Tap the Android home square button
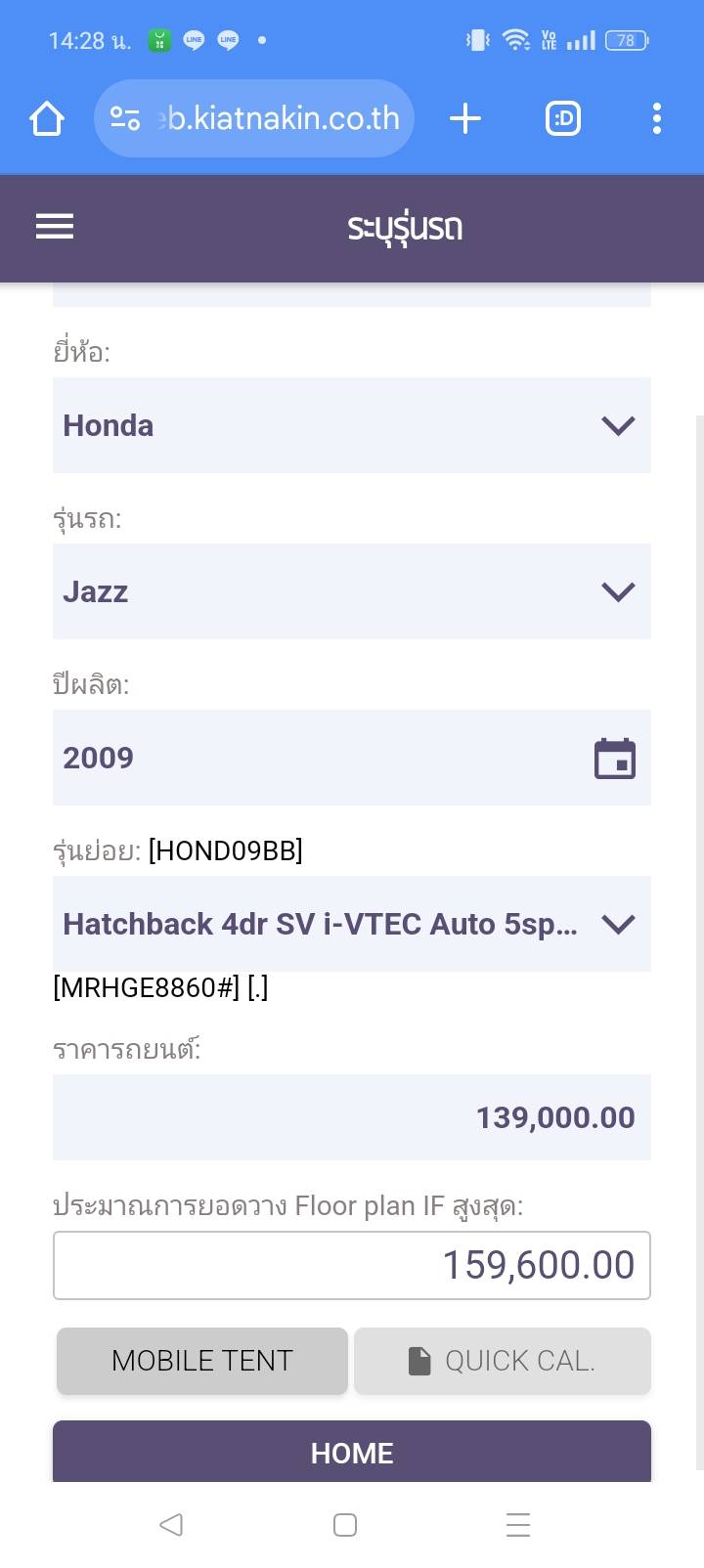This screenshot has width=704, height=1568. coord(345,1524)
